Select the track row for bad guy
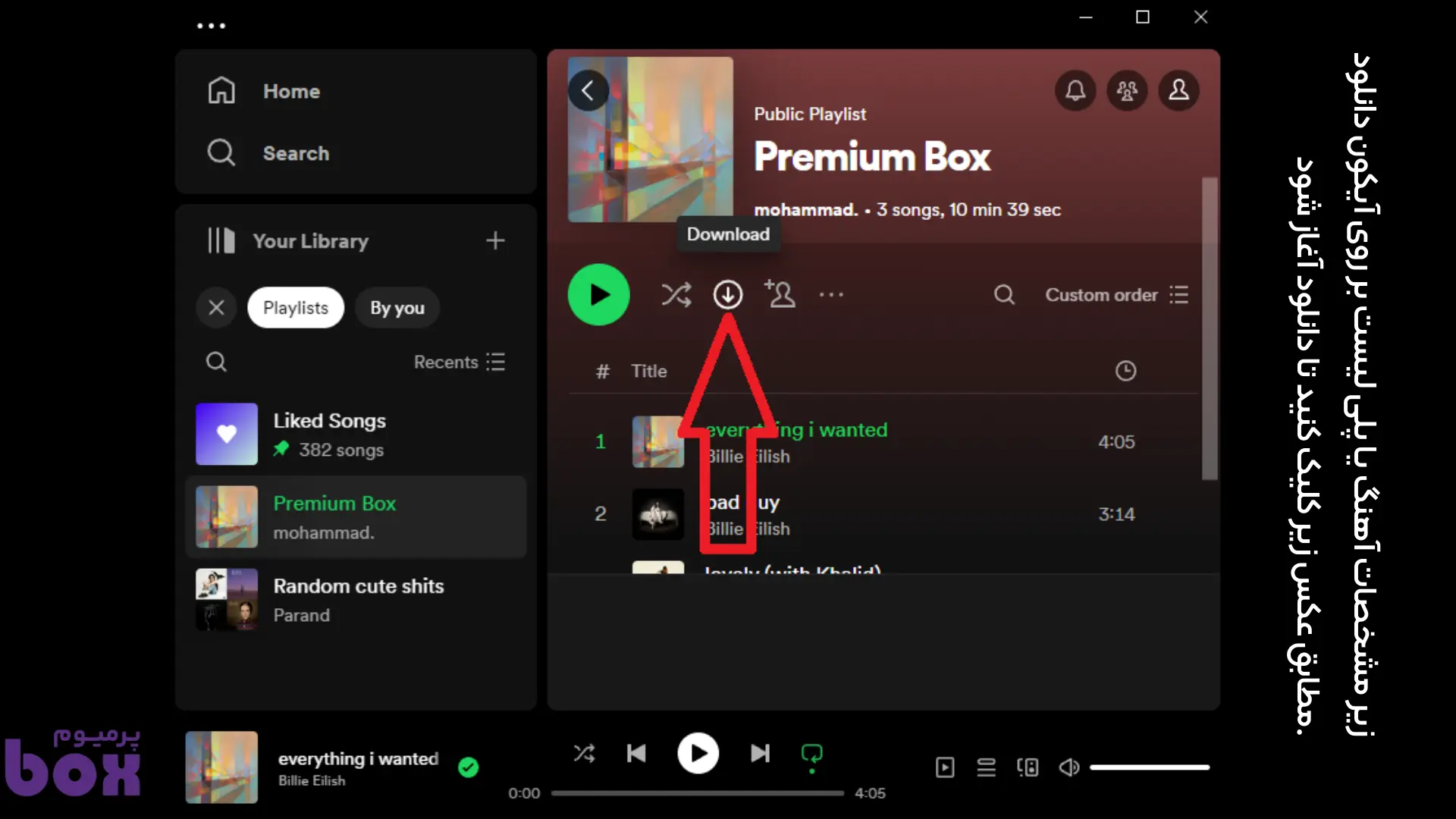This screenshot has height=819, width=1456. (883, 514)
